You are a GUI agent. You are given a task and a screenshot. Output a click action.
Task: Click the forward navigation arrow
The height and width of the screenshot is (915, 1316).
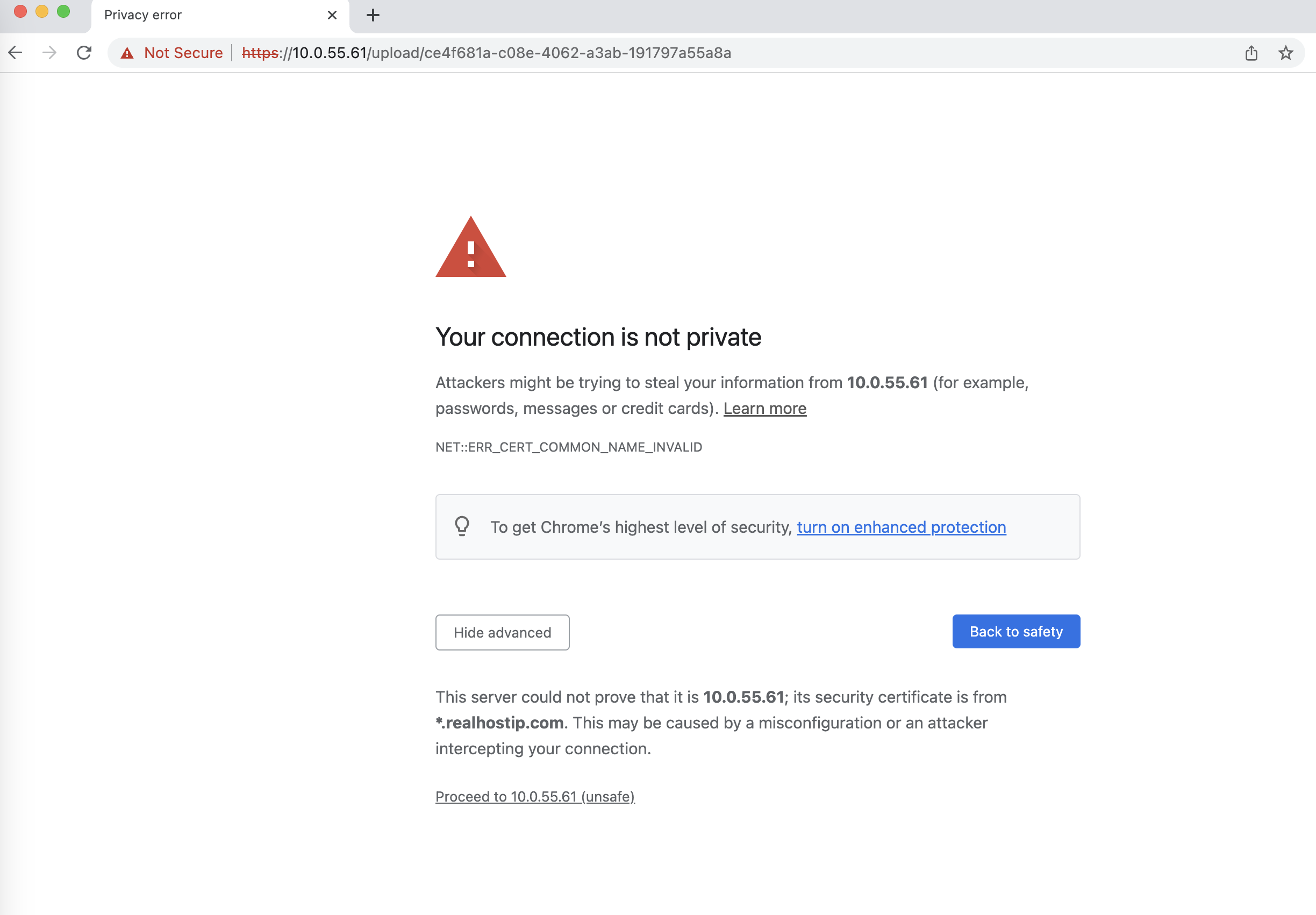pyautogui.click(x=49, y=53)
